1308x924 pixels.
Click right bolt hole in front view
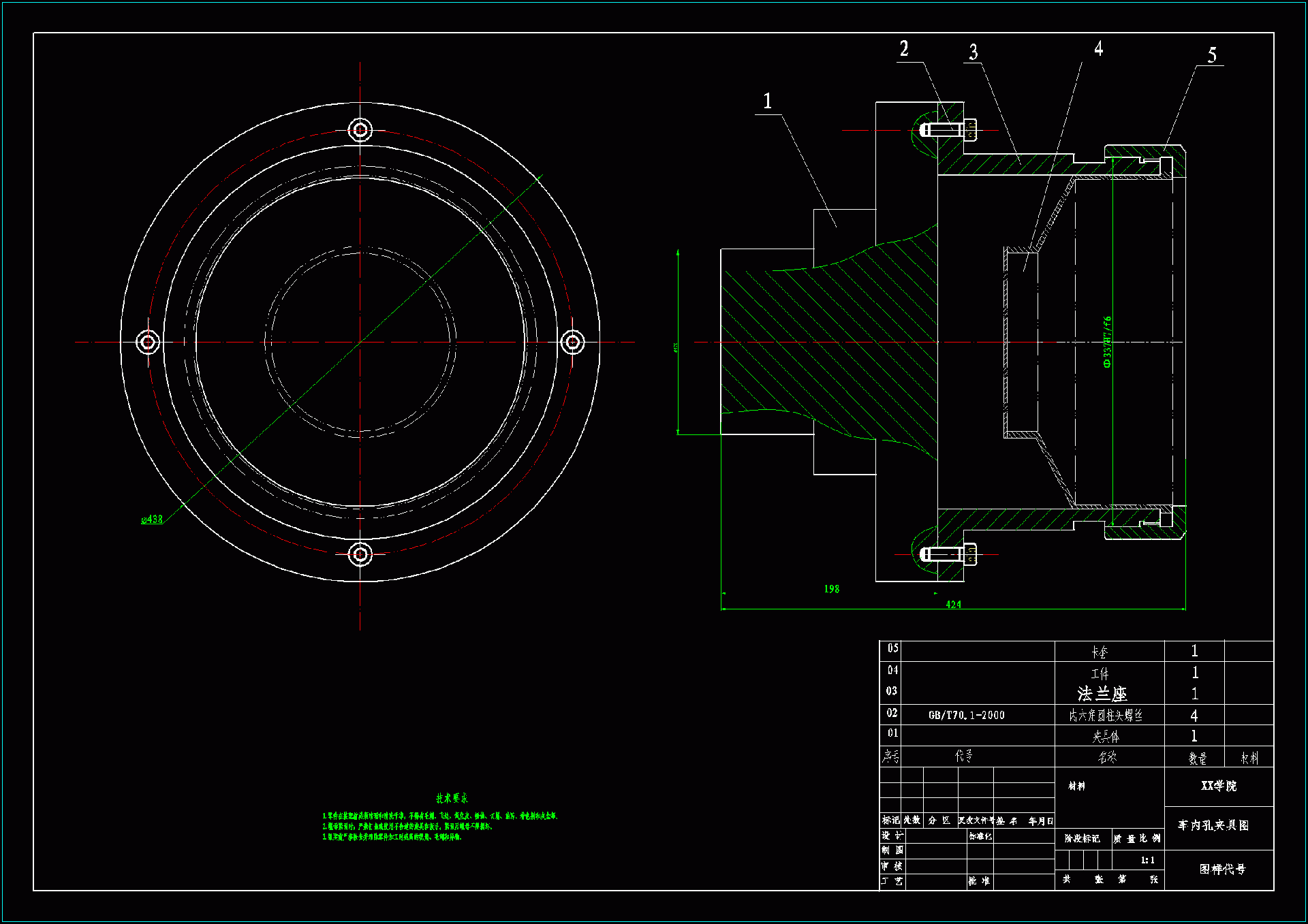point(572,342)
